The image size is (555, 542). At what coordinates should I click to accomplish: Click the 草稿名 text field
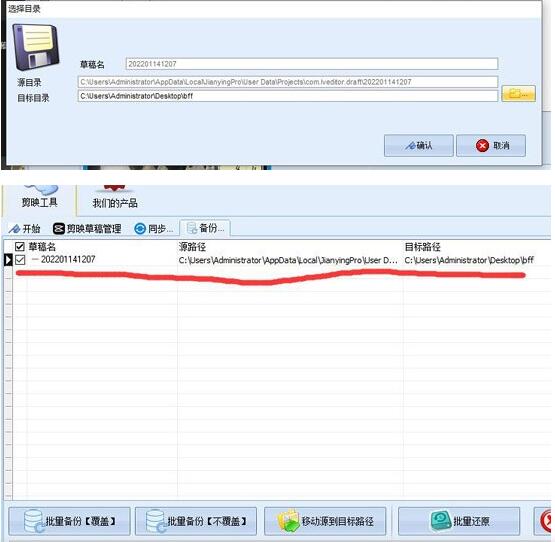[312, 64]
